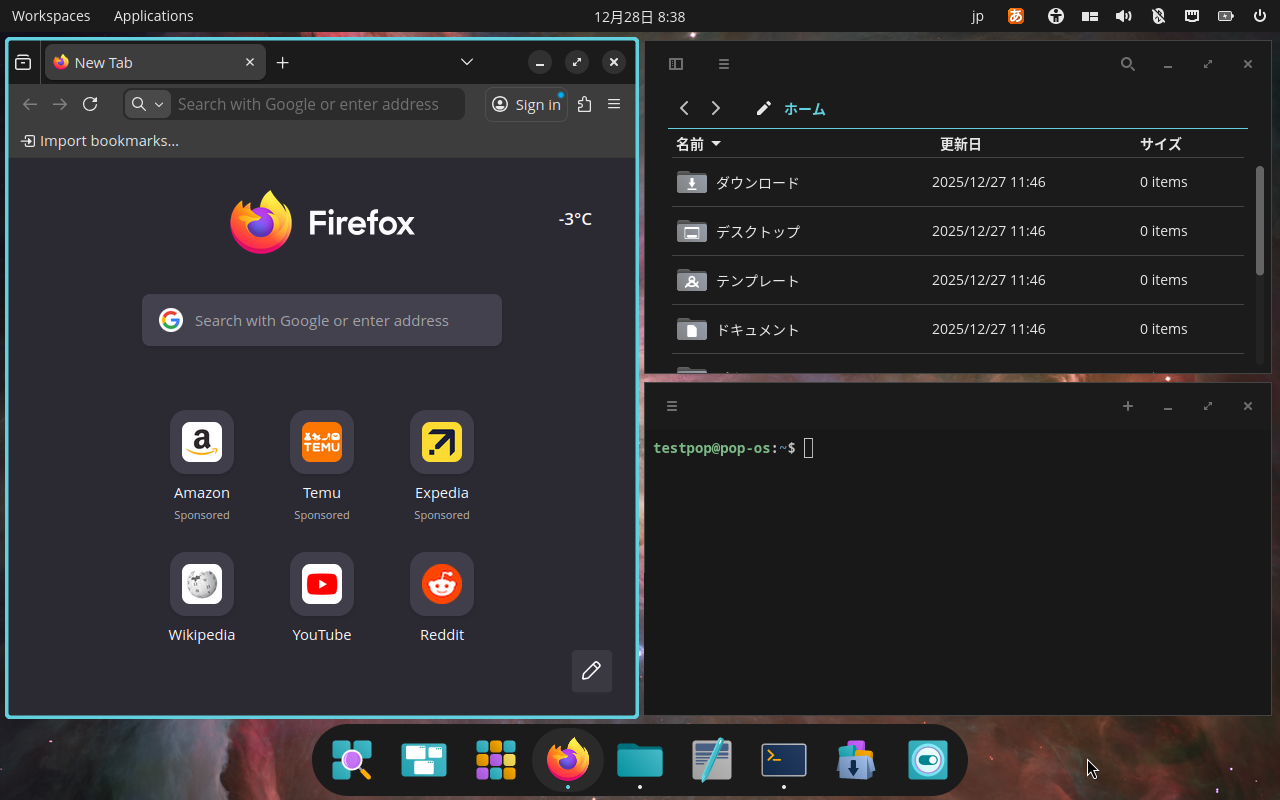Image resolution: width=1280 pixels, height=800 pixels.
Task: Click the Sign in button
Action: (526, 104)
